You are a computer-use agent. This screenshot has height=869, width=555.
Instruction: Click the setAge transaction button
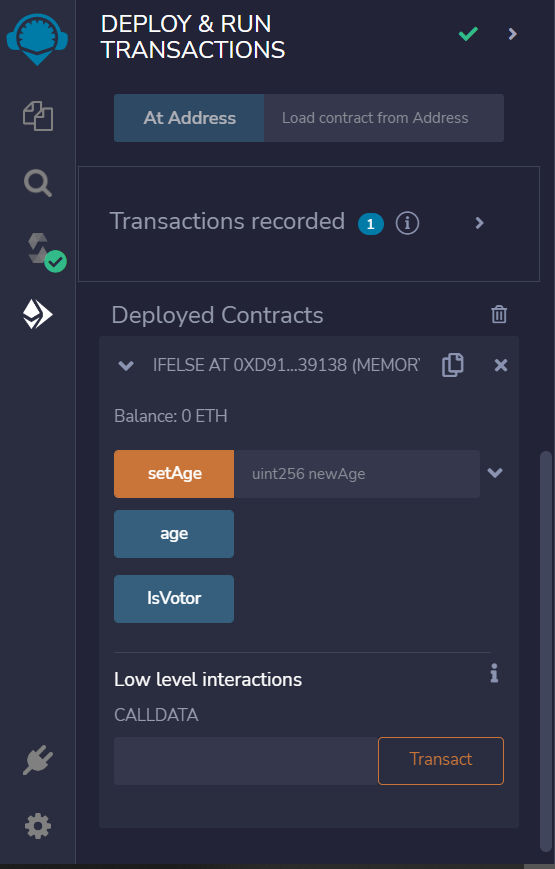pos(174,474)
